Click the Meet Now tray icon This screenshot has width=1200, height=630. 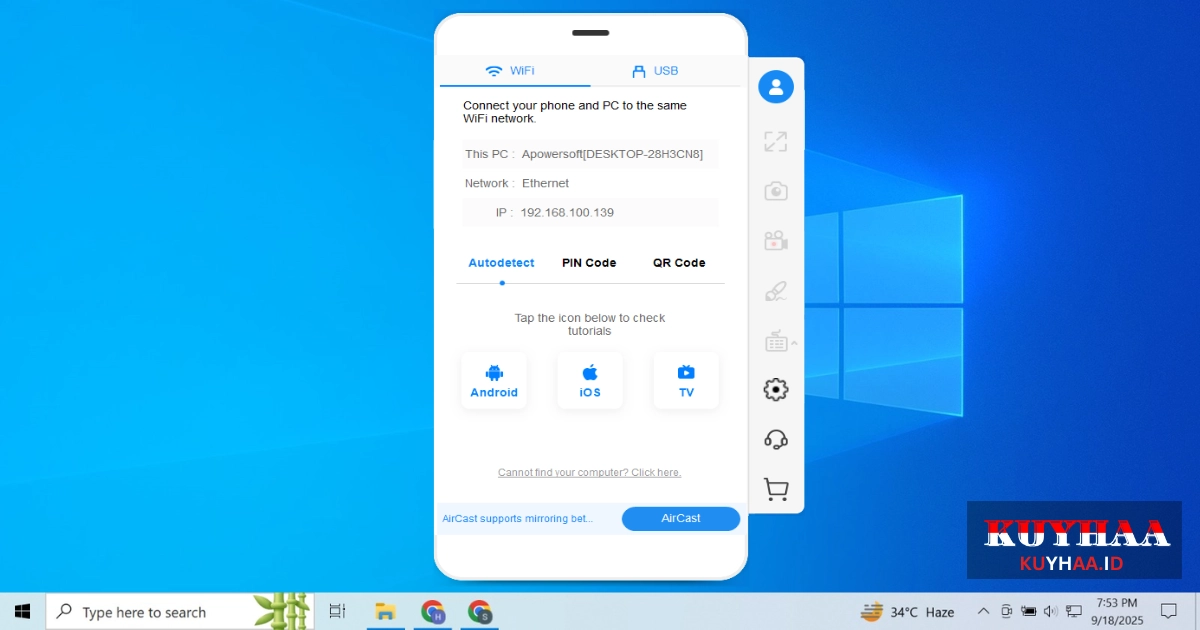(x=1006, y=611)
